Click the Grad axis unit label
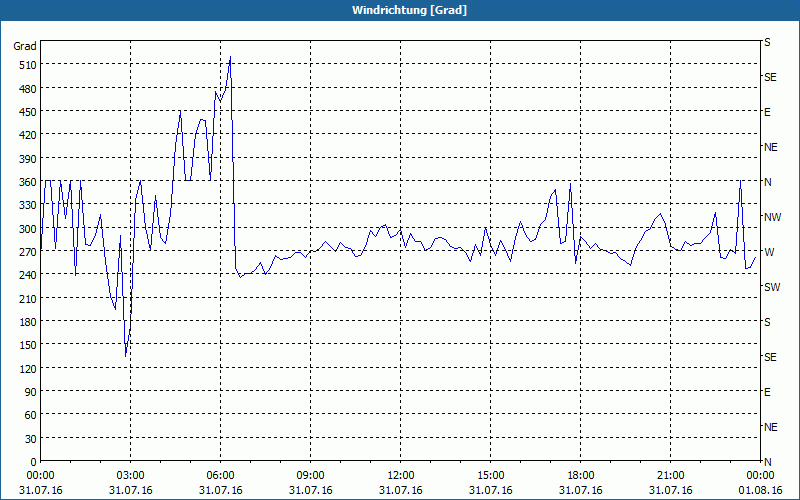Screen dimensions: 800x500 coord(25,46)
